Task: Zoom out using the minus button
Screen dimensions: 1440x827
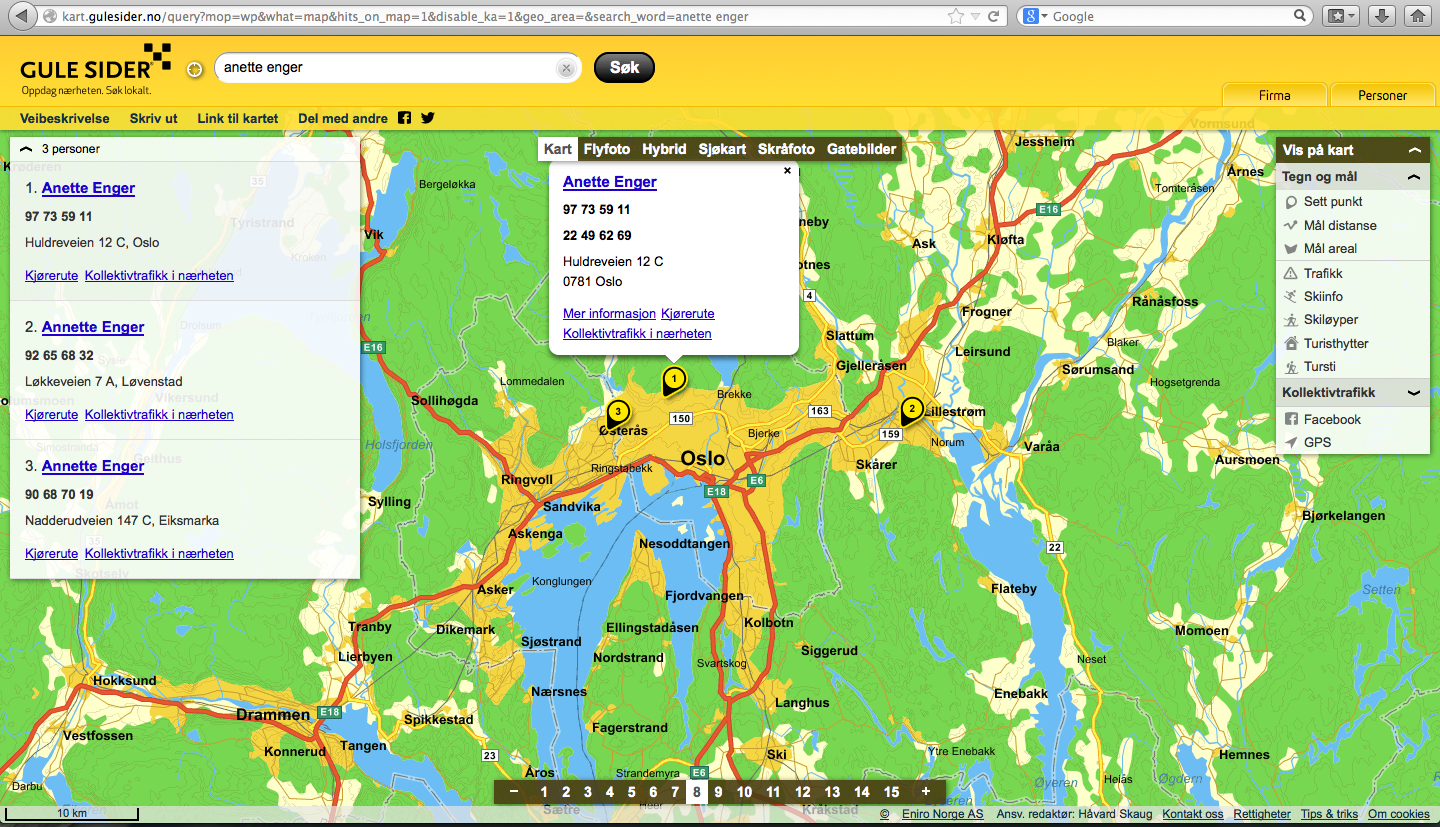Action: (514, 792)
